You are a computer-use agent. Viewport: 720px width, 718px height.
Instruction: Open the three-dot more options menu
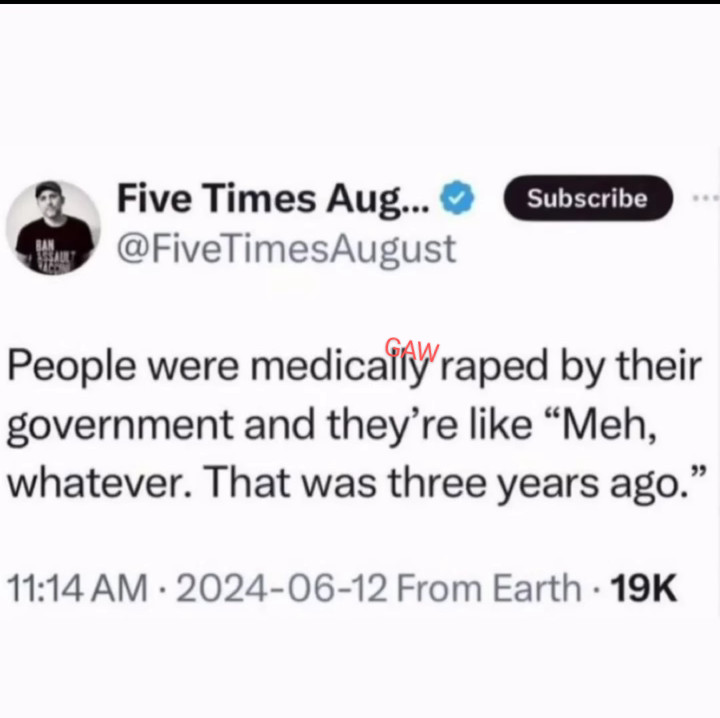click(x=706, y=198)
